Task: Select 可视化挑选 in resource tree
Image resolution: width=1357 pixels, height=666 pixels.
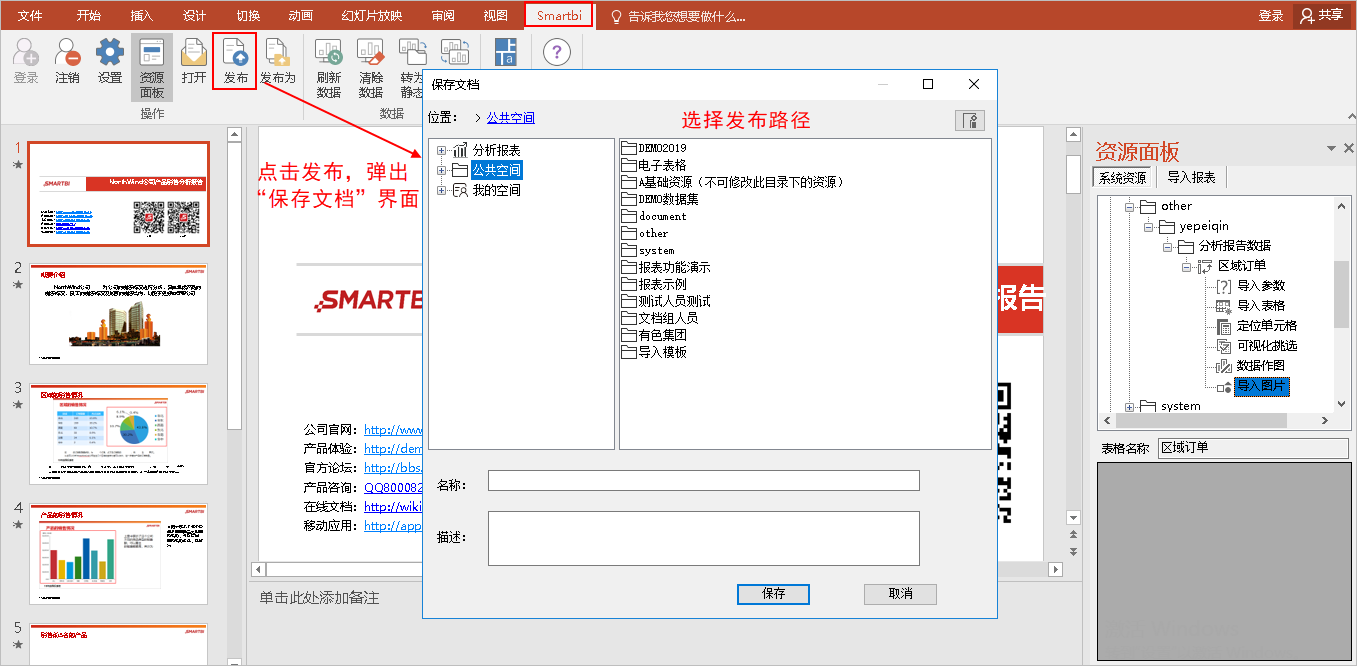Action: click(x=1266, y=346)
